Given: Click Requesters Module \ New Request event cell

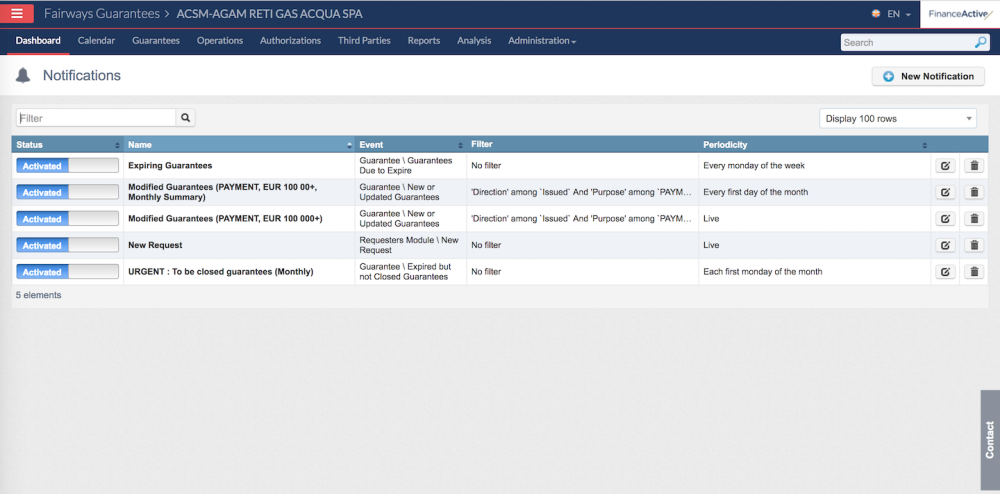Looking at the screenshot, I should (411, 245).
